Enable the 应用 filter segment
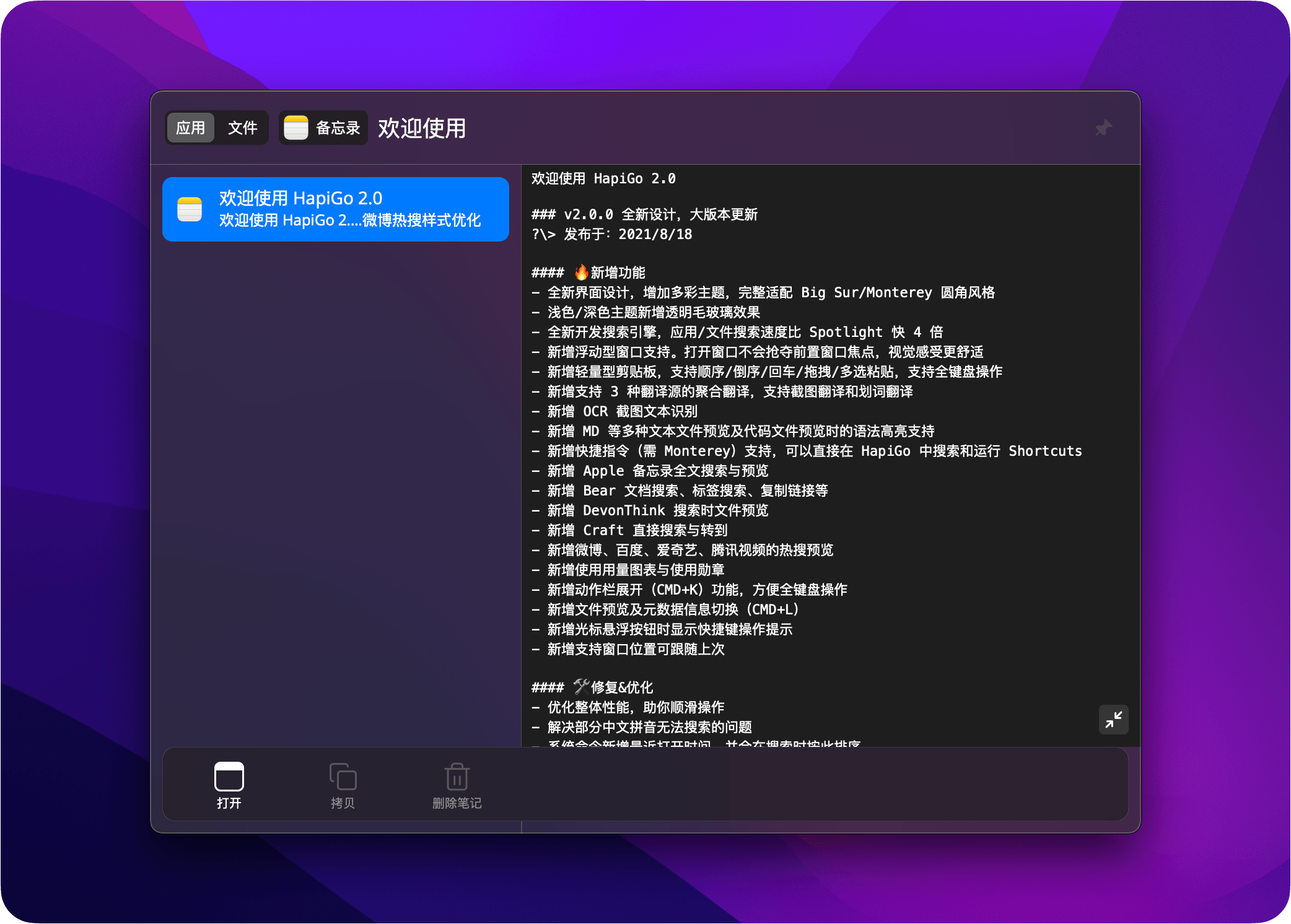This screenshot has width=1291, height=924. [190, 127]
